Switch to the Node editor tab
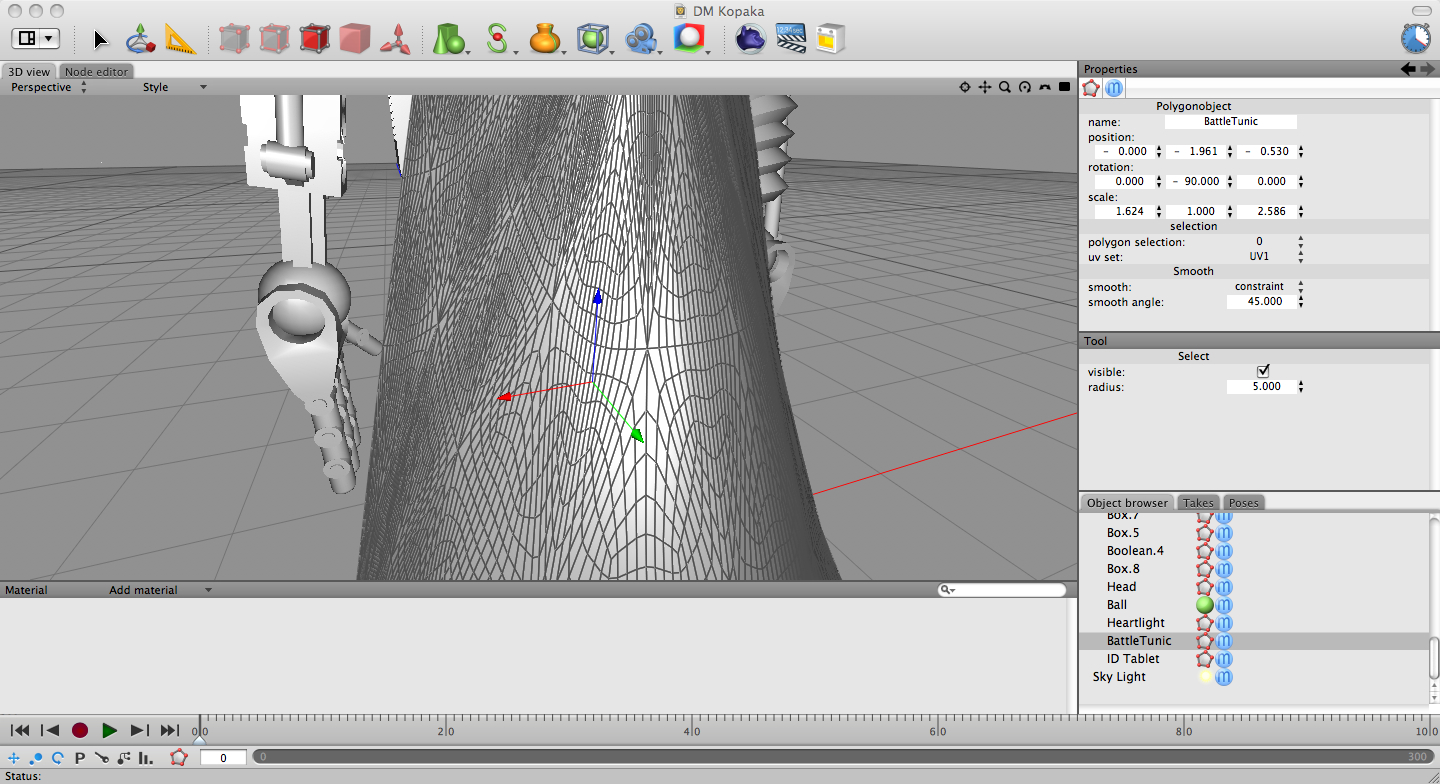Screen dimensions: 1440x784 pyautogui.click(x=96, y=72)
